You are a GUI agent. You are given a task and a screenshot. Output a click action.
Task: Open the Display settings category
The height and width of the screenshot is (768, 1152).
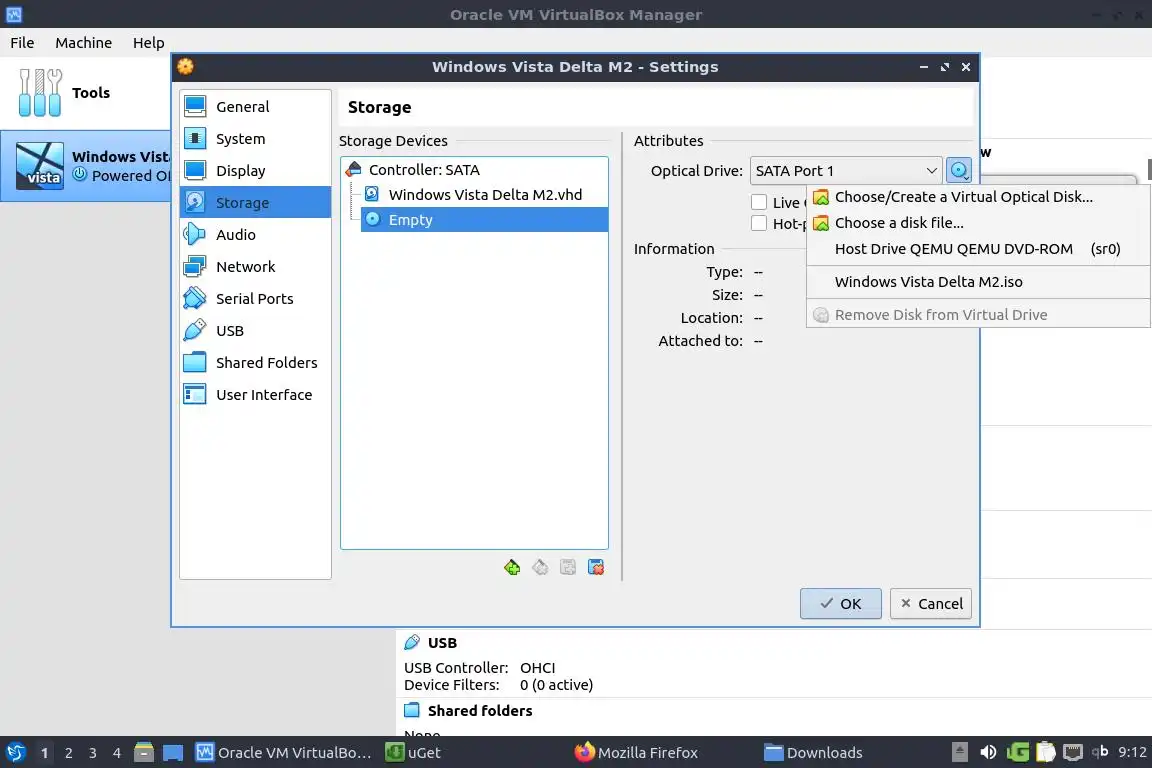coord(255,171)
